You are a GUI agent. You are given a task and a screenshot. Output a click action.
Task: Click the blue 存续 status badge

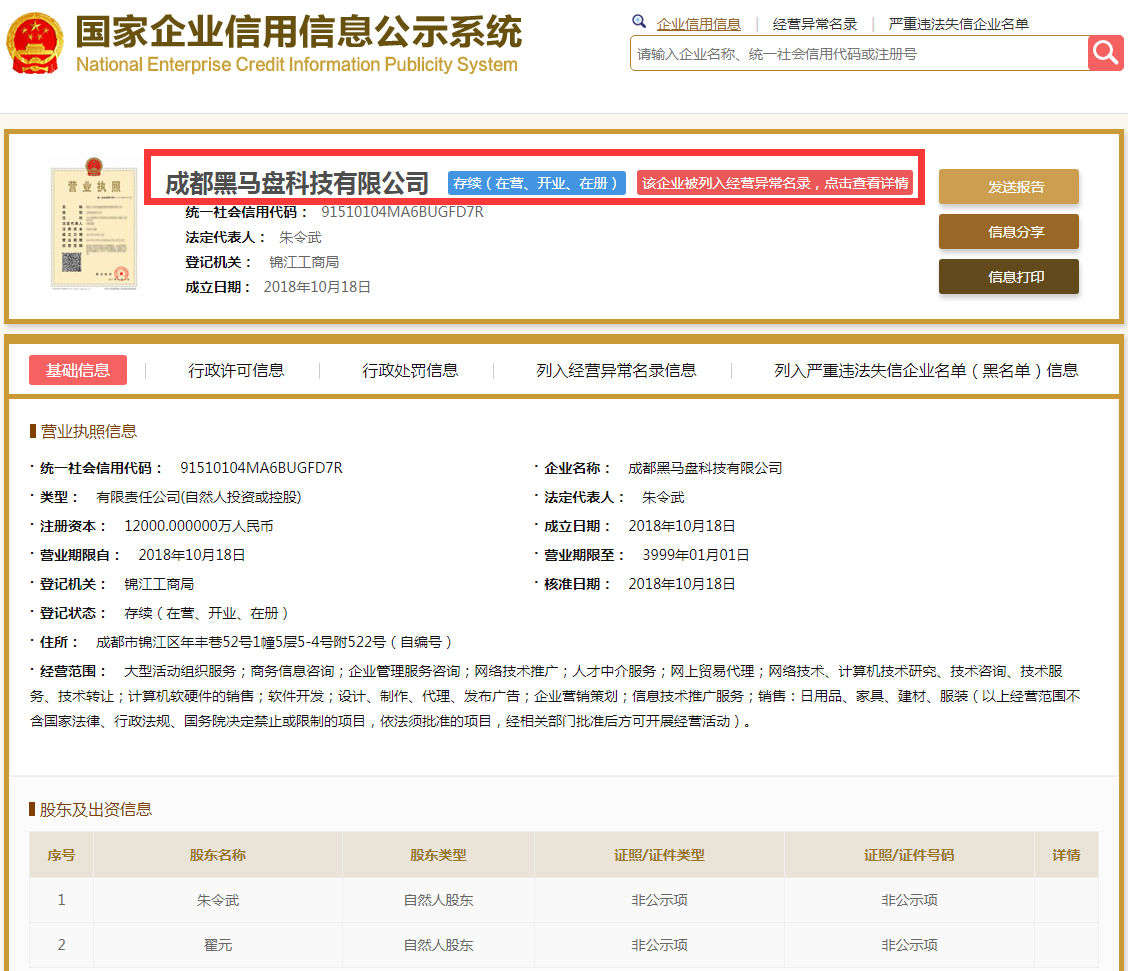click(x=537, y=183)
